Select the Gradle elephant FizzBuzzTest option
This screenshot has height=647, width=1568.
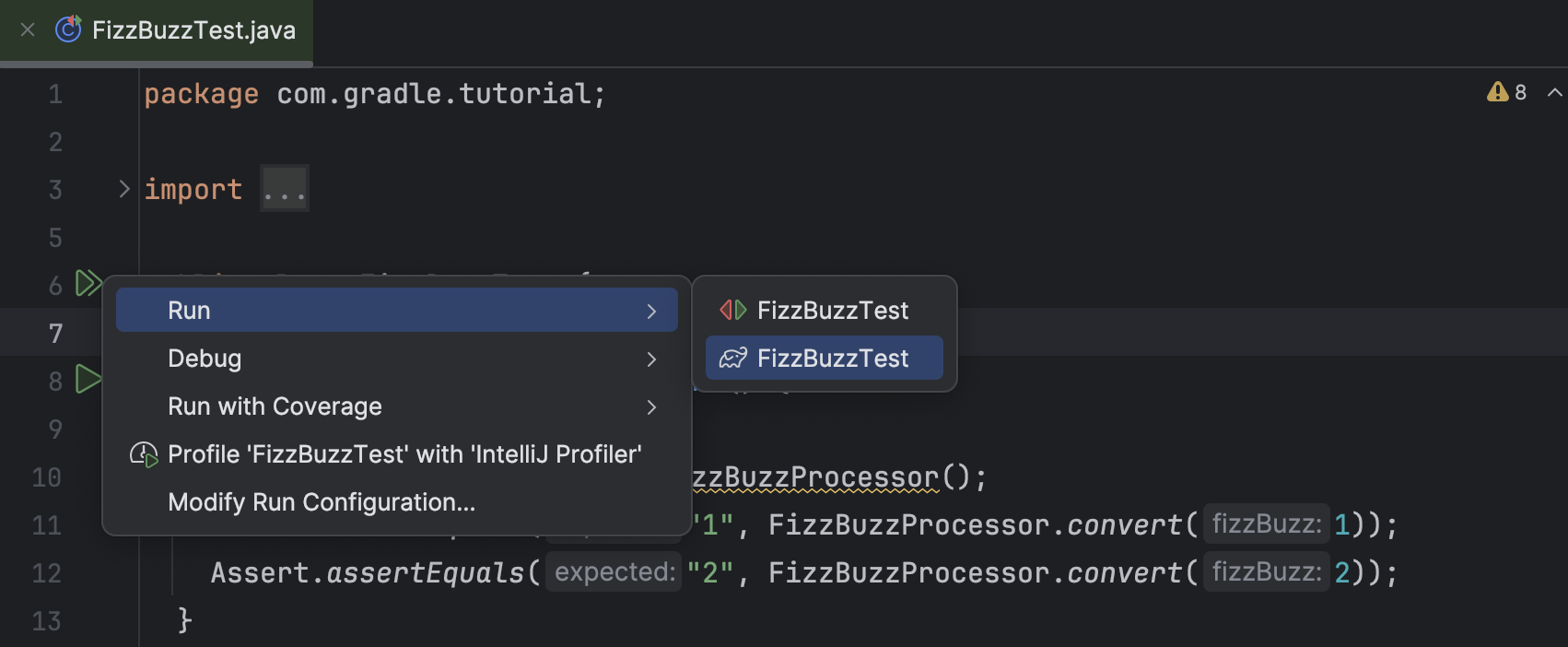(823, 358)
